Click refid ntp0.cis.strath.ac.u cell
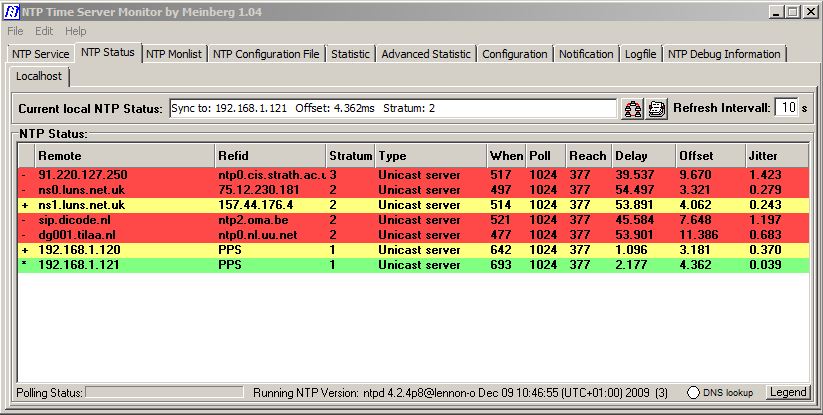Viewport: 823px width, 415px height. [272, 175]
